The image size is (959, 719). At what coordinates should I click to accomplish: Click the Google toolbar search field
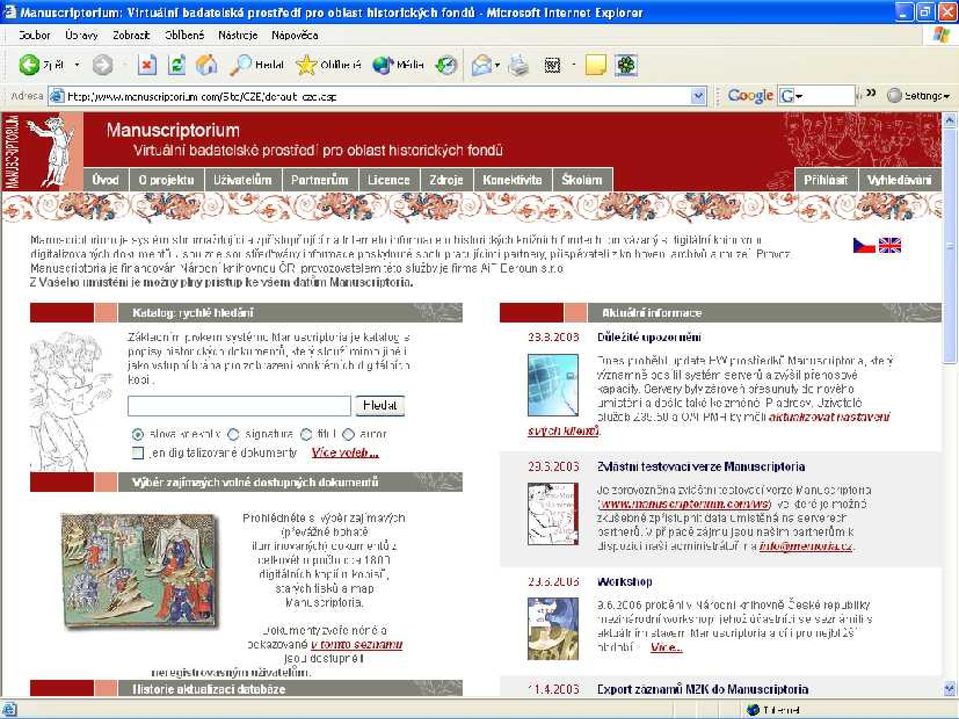(829, 96)
